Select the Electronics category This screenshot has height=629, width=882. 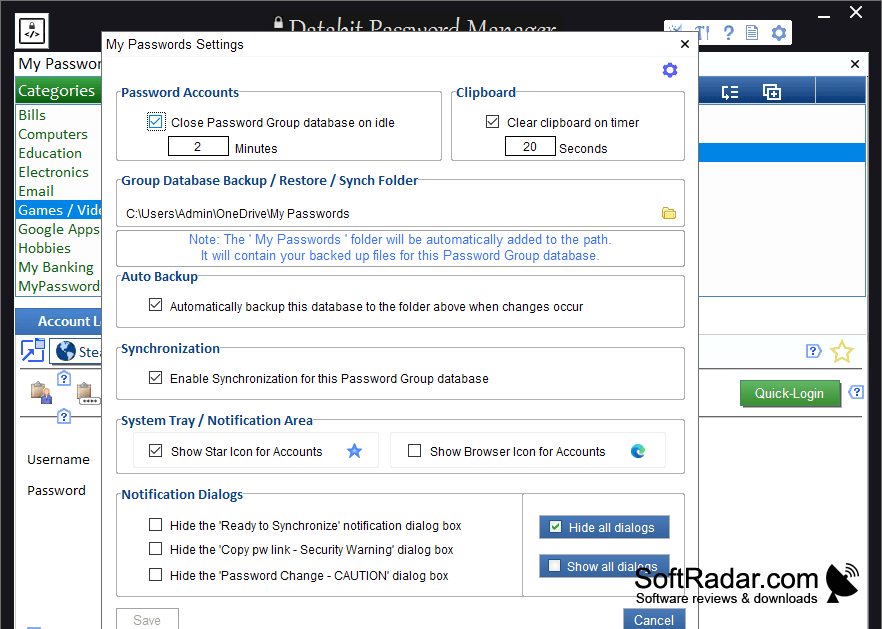(x=53, y=172)
